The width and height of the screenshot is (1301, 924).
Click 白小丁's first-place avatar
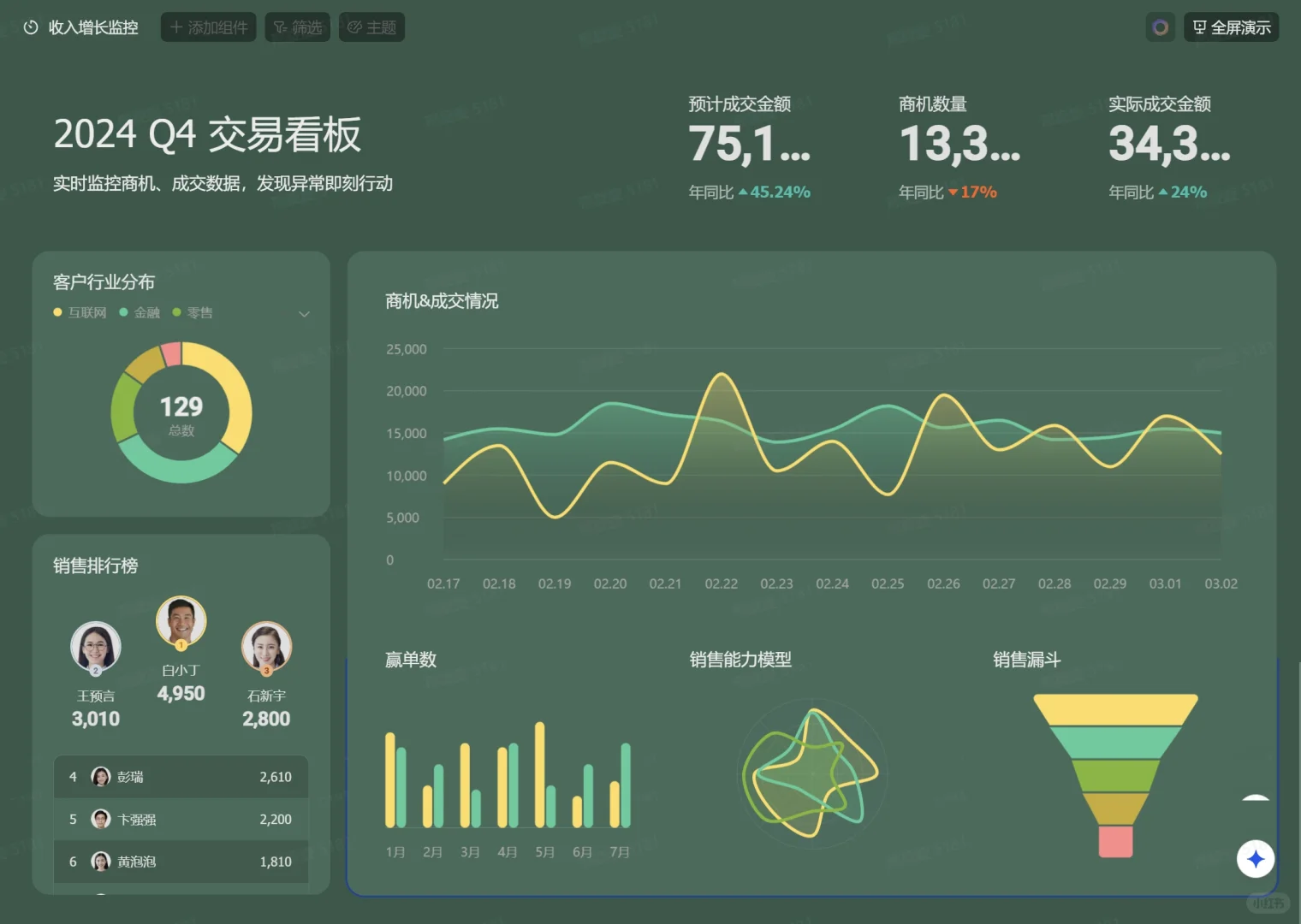click(x=181, y=621)
